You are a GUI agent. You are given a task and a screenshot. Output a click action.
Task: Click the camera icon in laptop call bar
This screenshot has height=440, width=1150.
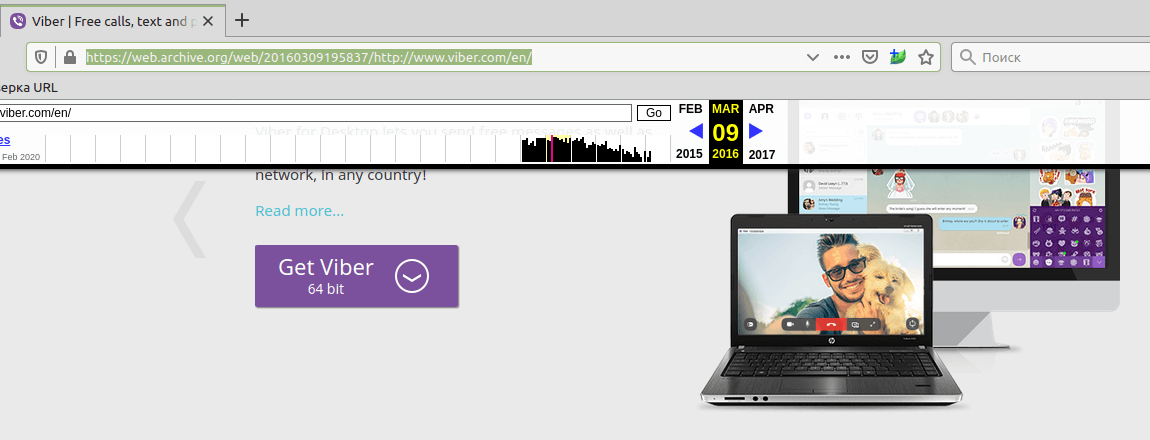click(791, 323)
